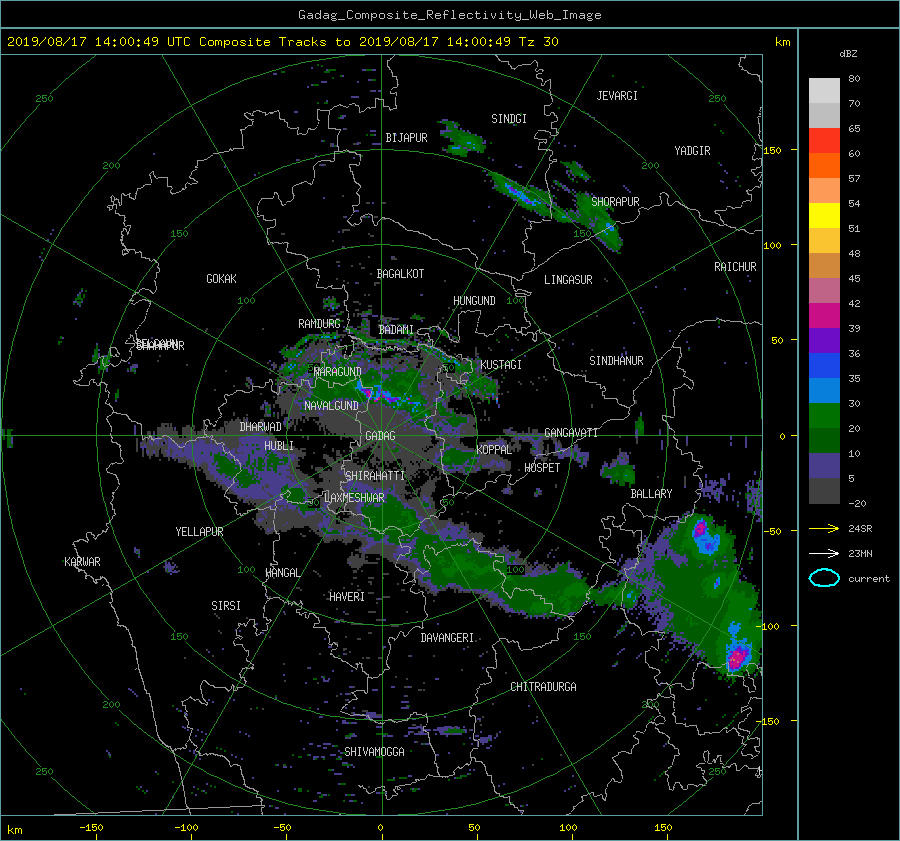Screen dimensions: 900x841
Task: Click the intense storm cell southeast of Ballary
Action: (x=738, y=656)
